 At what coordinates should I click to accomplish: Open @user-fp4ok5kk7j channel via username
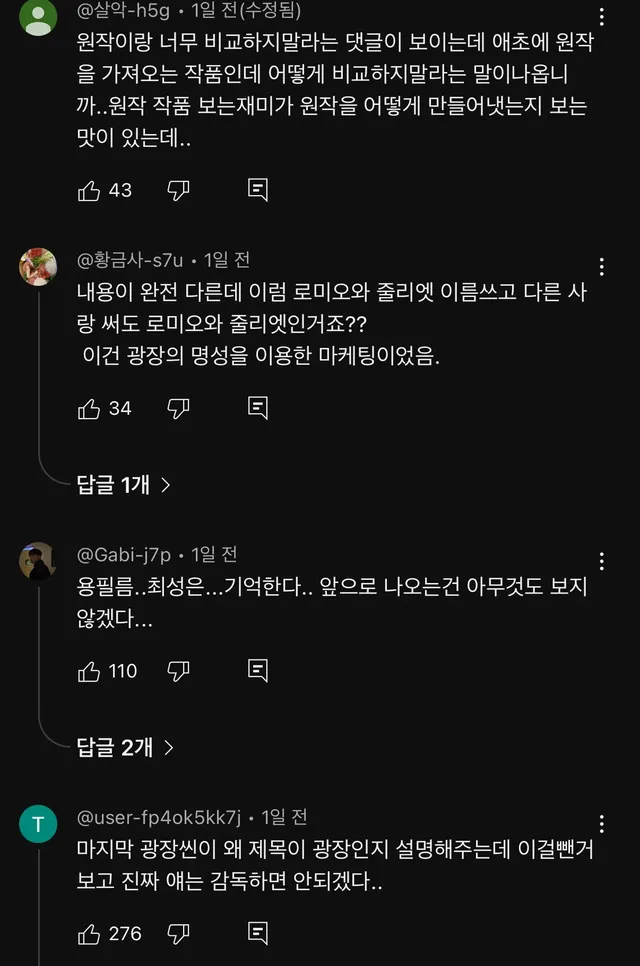(x=159, y=818)
